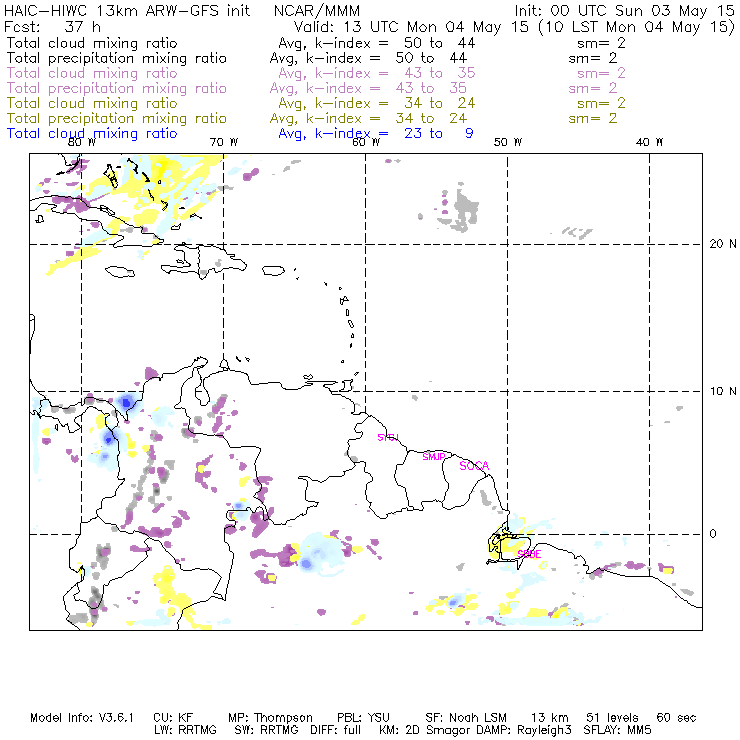Click the magenta "SMJP" station label
740x740 pixels.
434,457
